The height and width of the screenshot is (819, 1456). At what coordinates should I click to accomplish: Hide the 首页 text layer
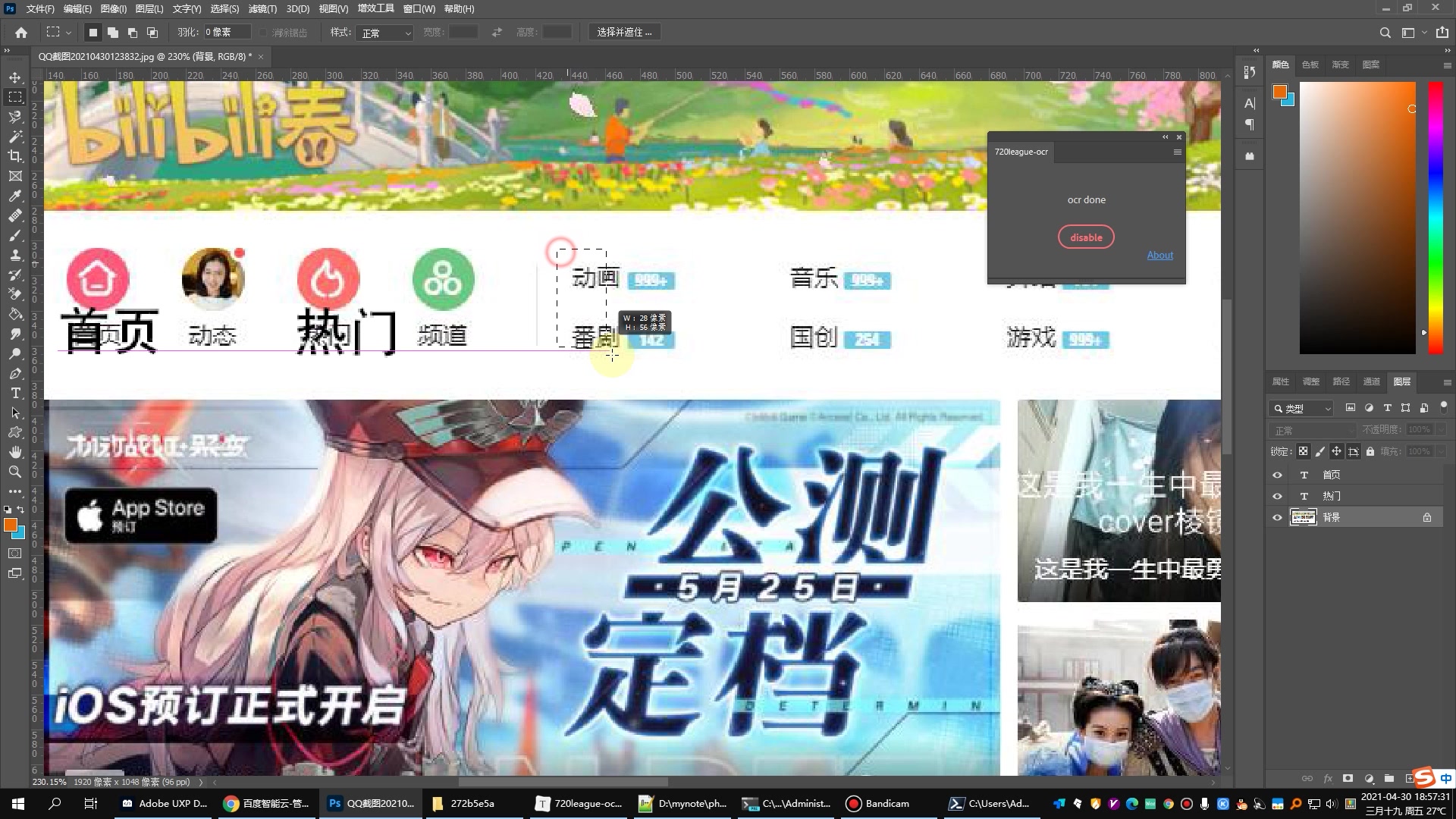point(1277,474)
